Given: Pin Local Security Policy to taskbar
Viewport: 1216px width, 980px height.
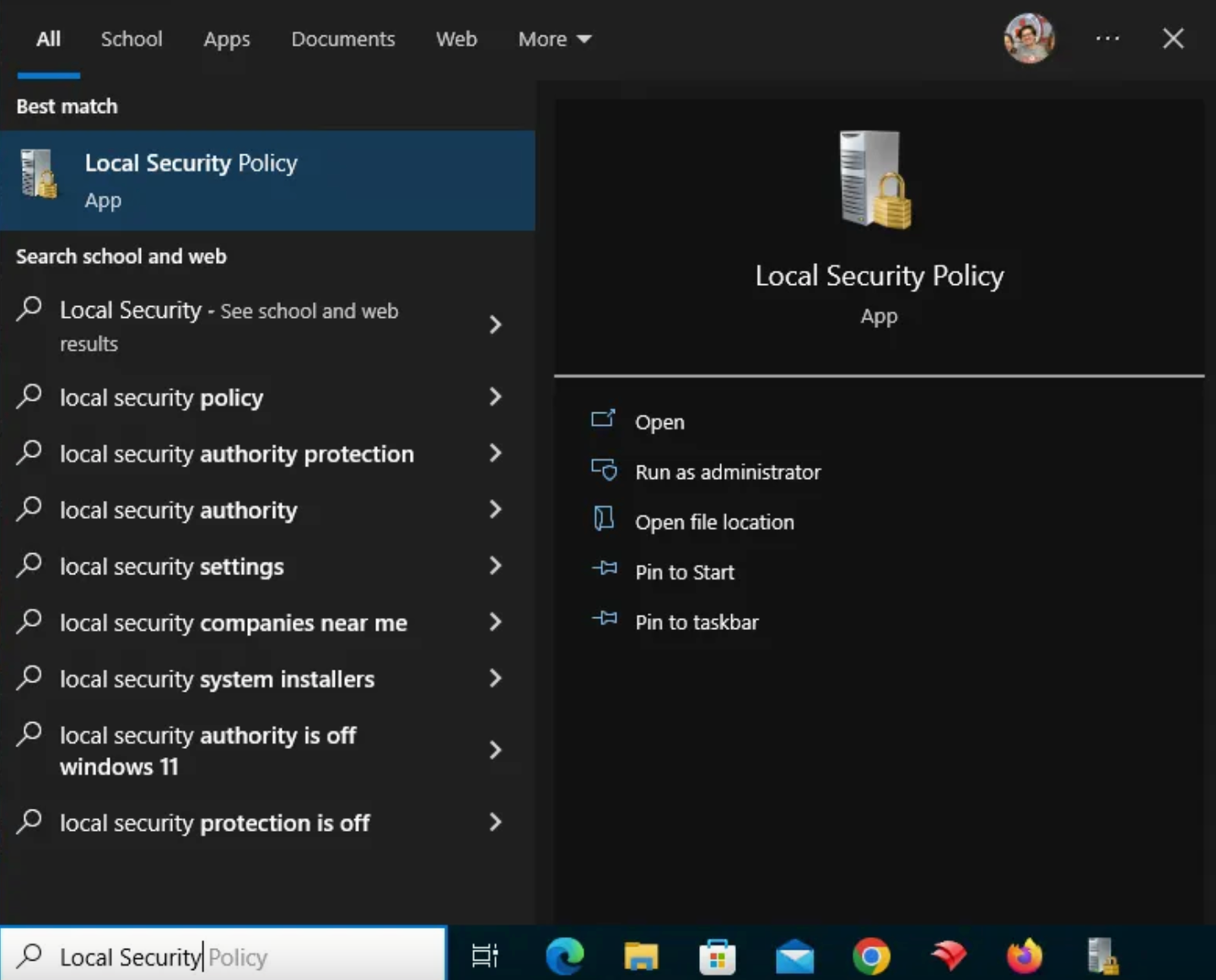Looking at the screenshot, I should click(x=697, y=622).
